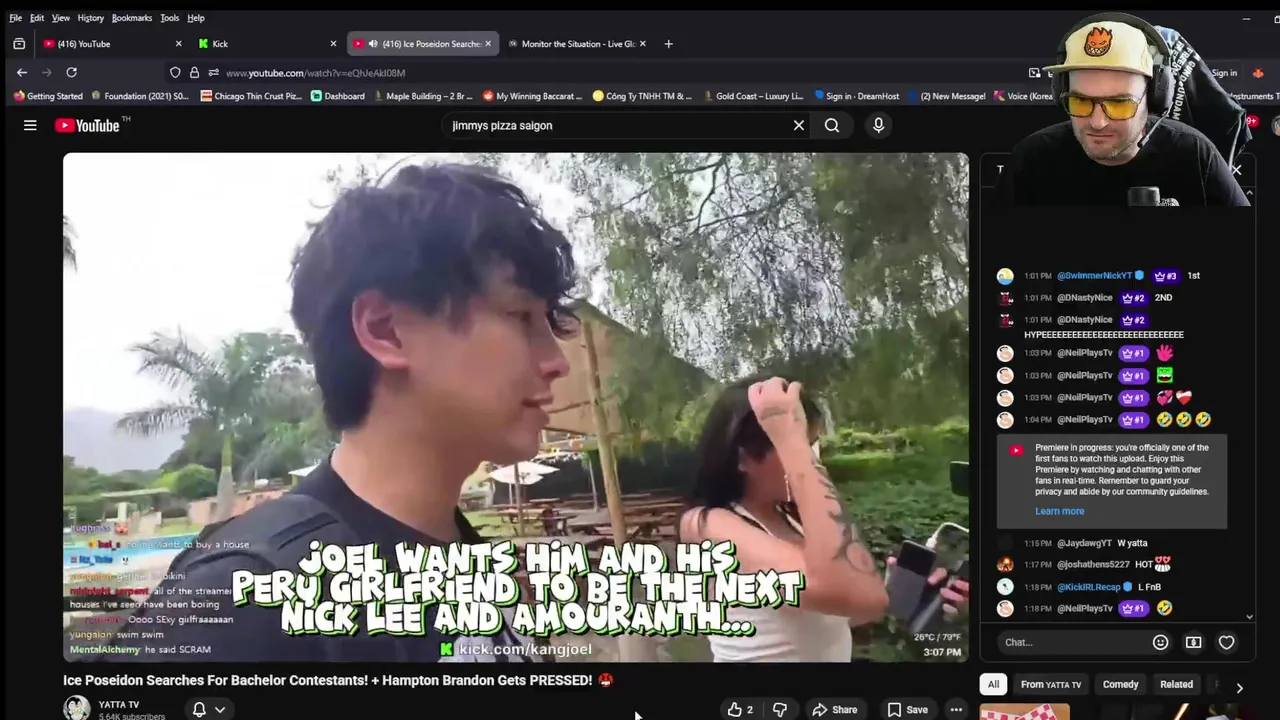Reload the page
The height and width of the screenshot is (720, 1280).
pos(71,72)
